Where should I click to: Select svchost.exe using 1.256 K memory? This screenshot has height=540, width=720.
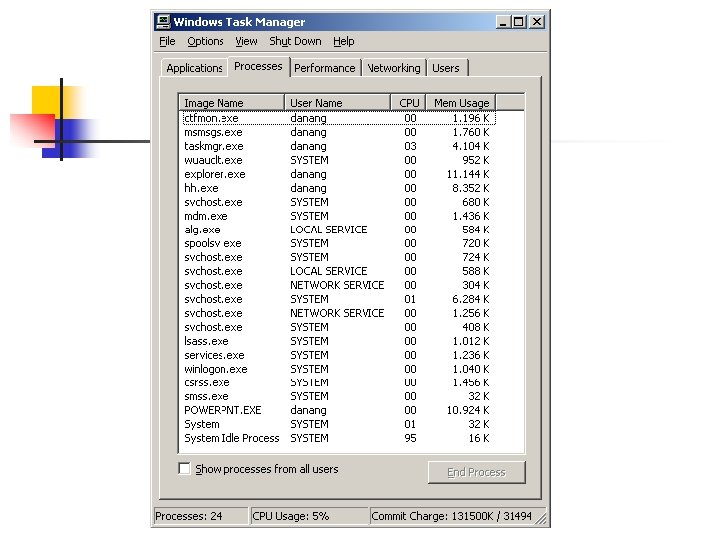pyautogui.click(x=339, y=313)
